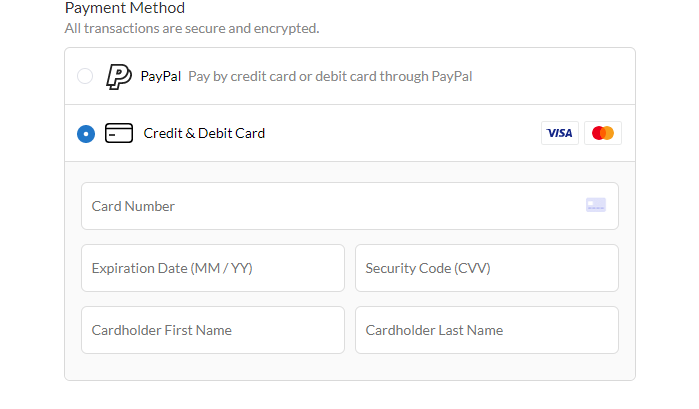Click the Mastercard logo
Viewport: 699px width, 409px height.
[602, 133]
